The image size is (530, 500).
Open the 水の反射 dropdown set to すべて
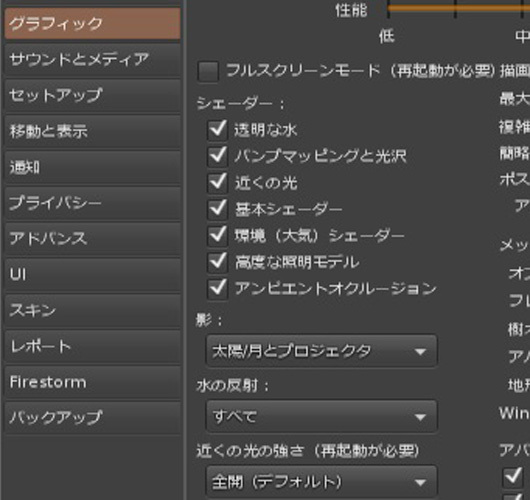(321, 416)
